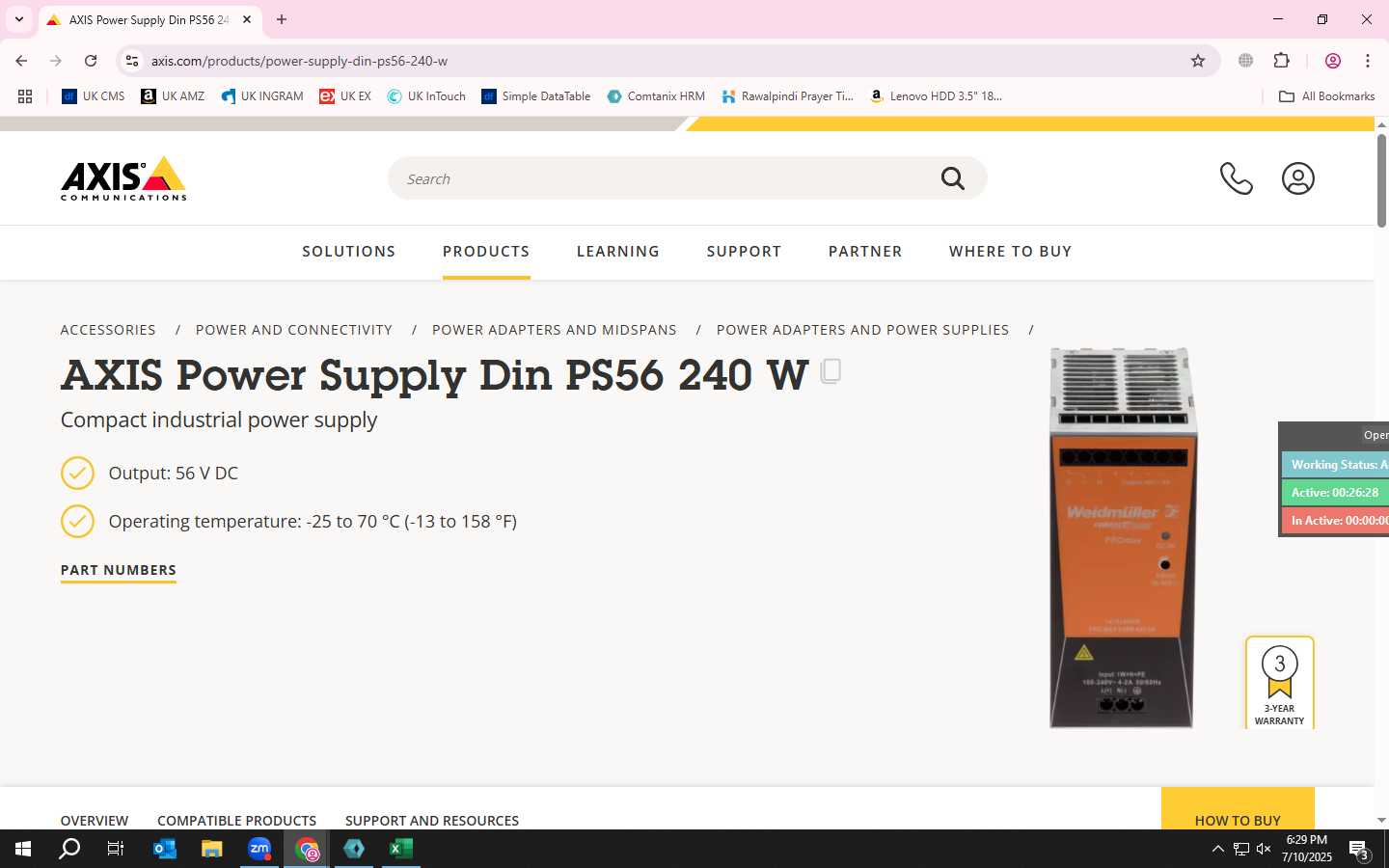Screen dimensions: 1389x868
Task: Click the volume muted tray icon
Action: coord(1264,849)
